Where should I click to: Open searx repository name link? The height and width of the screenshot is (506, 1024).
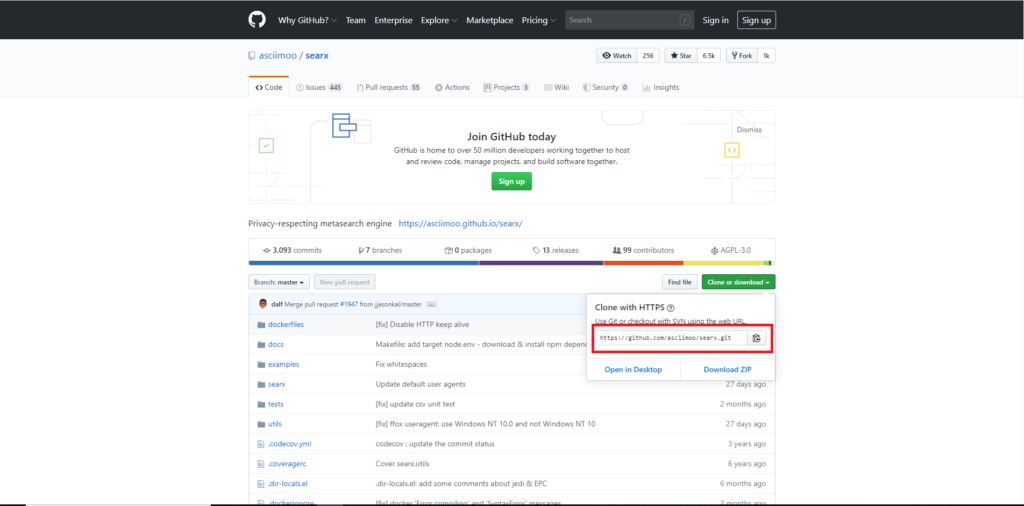317,56
